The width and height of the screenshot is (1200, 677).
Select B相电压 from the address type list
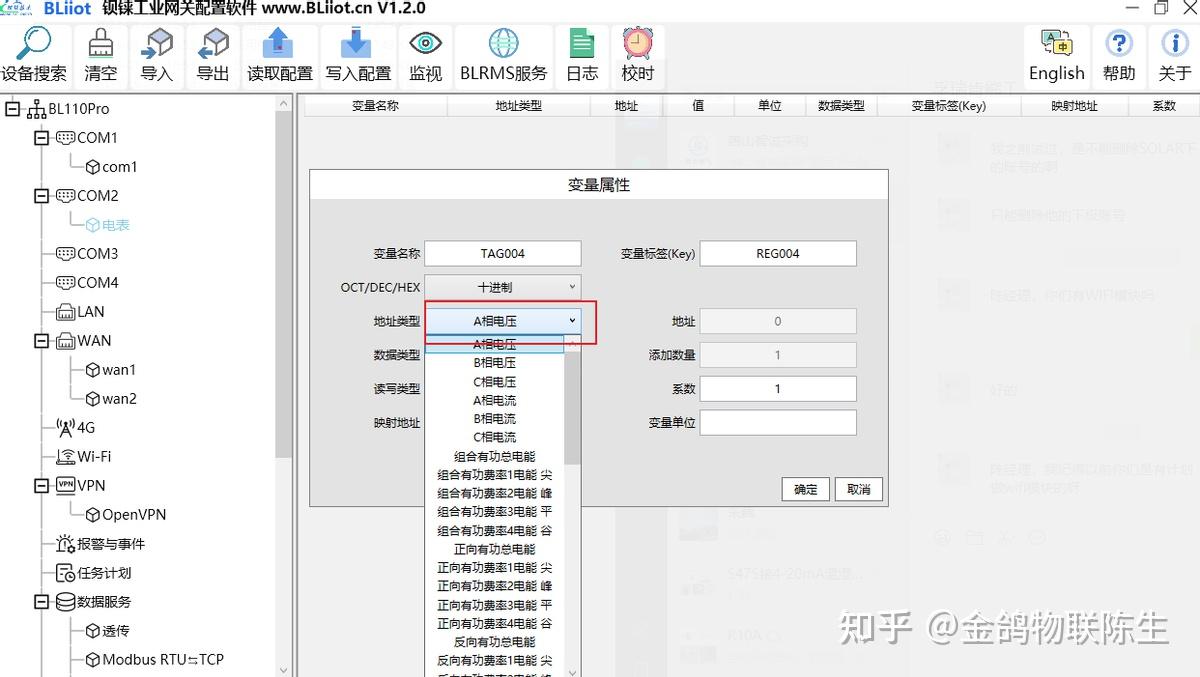496,361
